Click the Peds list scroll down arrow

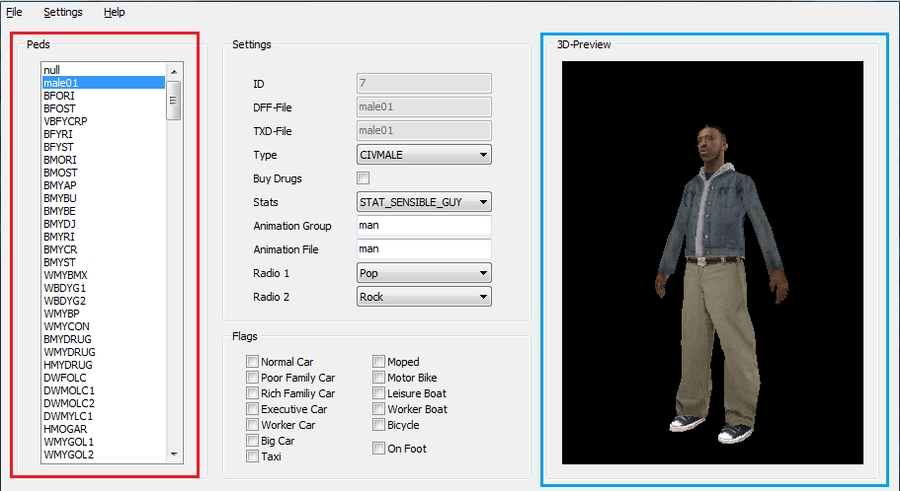tap(173, 454)
